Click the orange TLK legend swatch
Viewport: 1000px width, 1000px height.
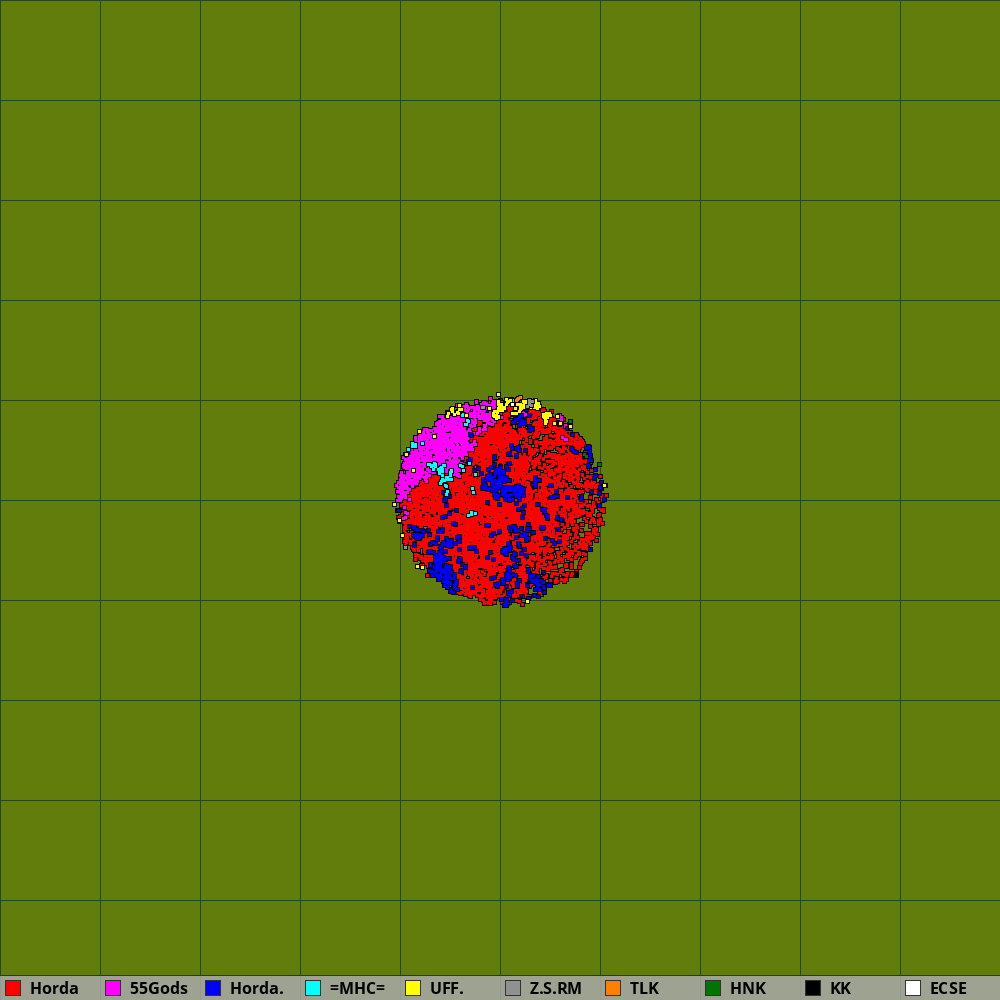click(x=613, y=988)
